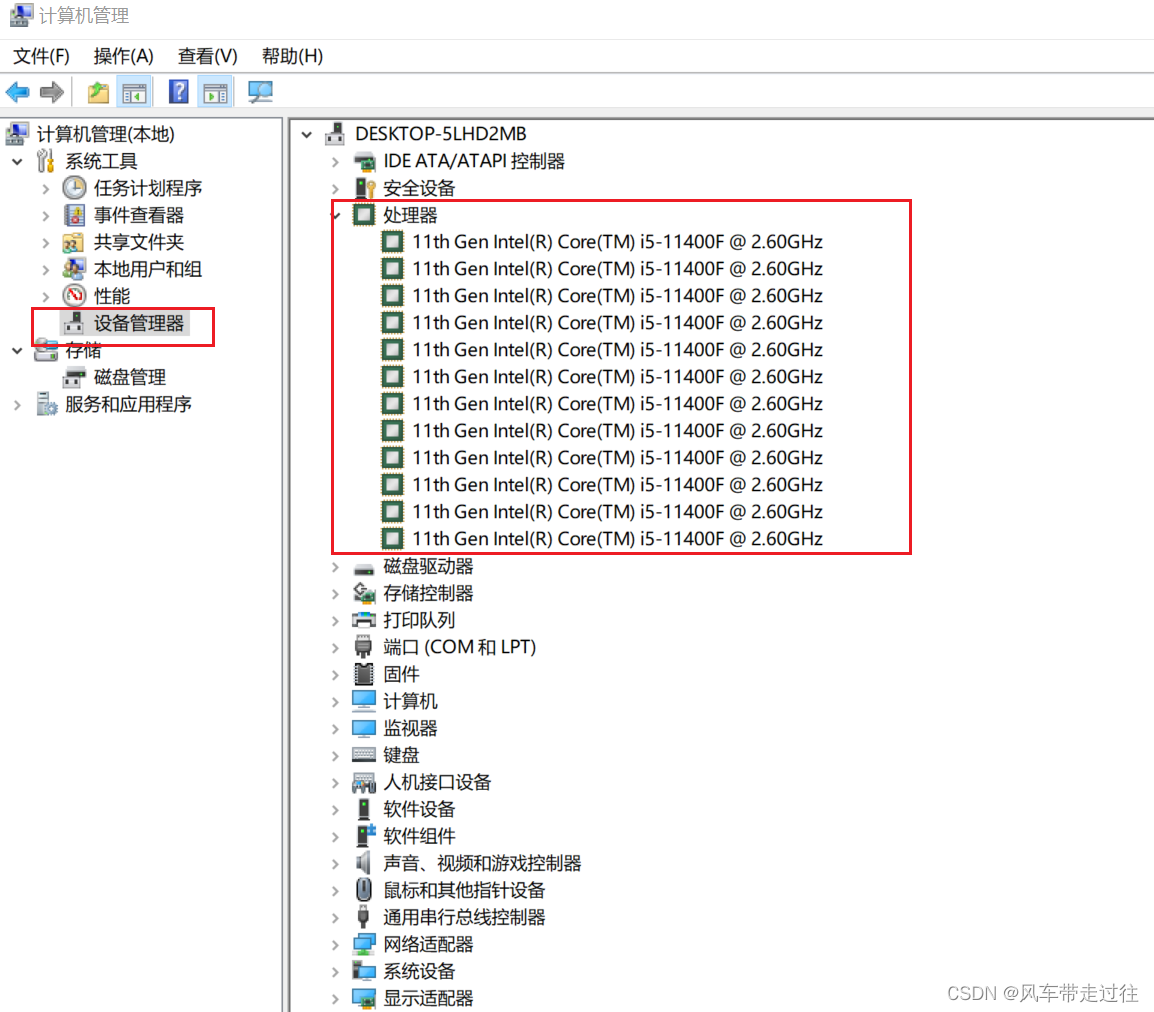Expand the 服务和应用程序 node
1154x1012 pixels.
pyautogui.click(x=18, y=405)
